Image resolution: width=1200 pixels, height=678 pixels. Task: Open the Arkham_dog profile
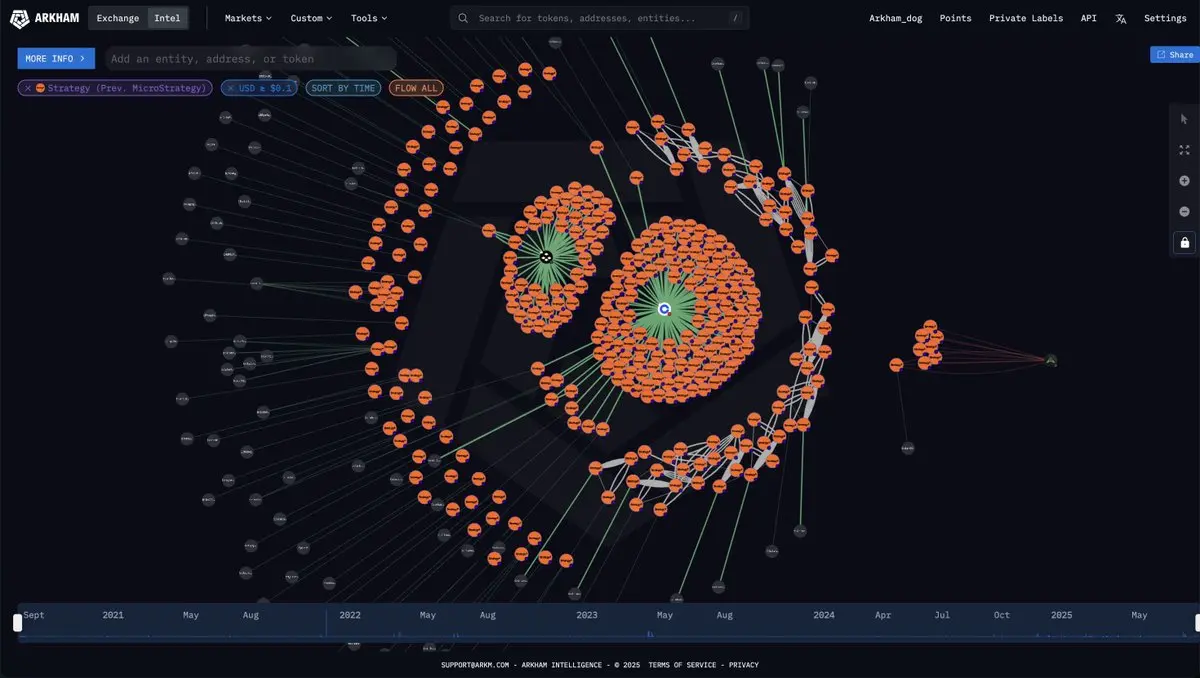pos(897,18)
